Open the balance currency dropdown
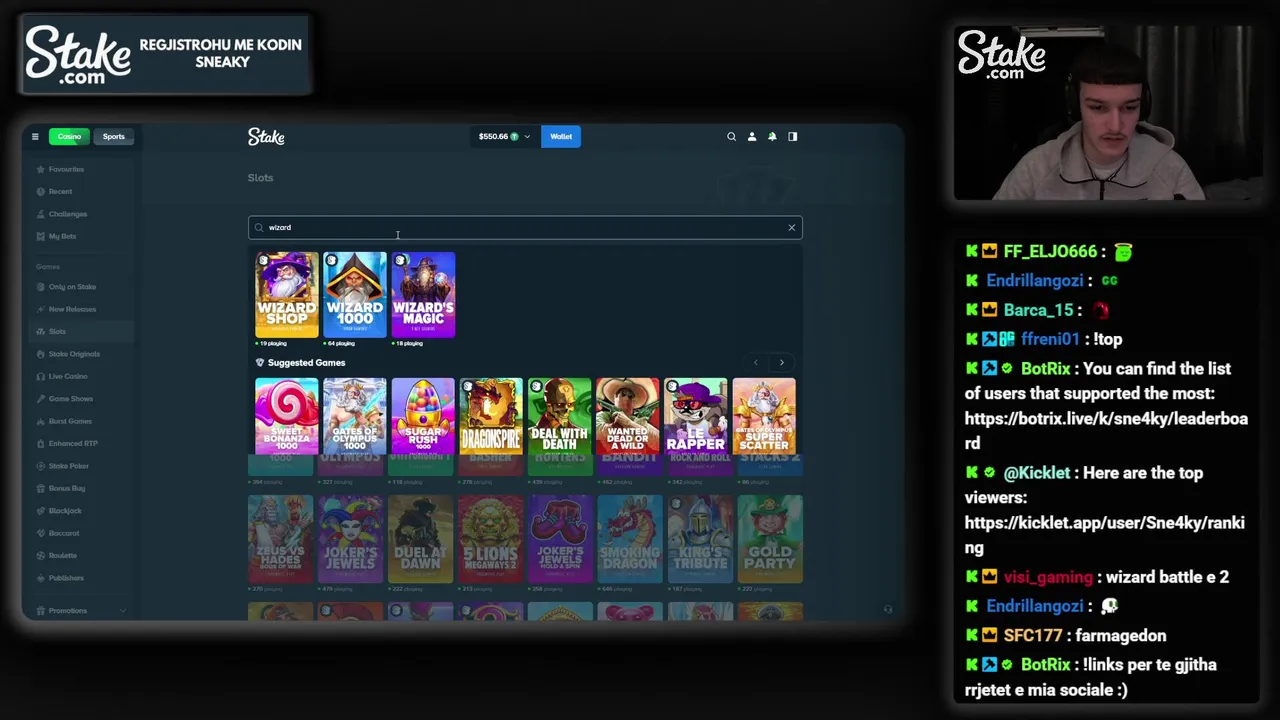Viewport: 1280px width, 720px height. click(504, 137)
